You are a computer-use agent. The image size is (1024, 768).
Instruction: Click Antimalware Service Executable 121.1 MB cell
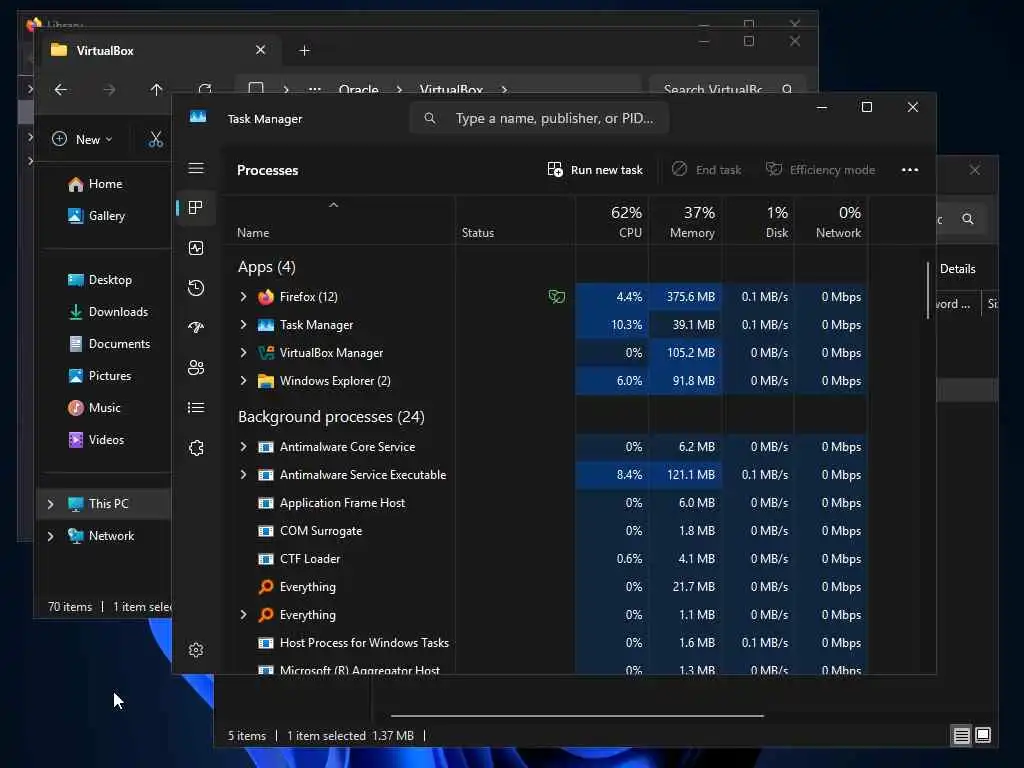point(685,475)
